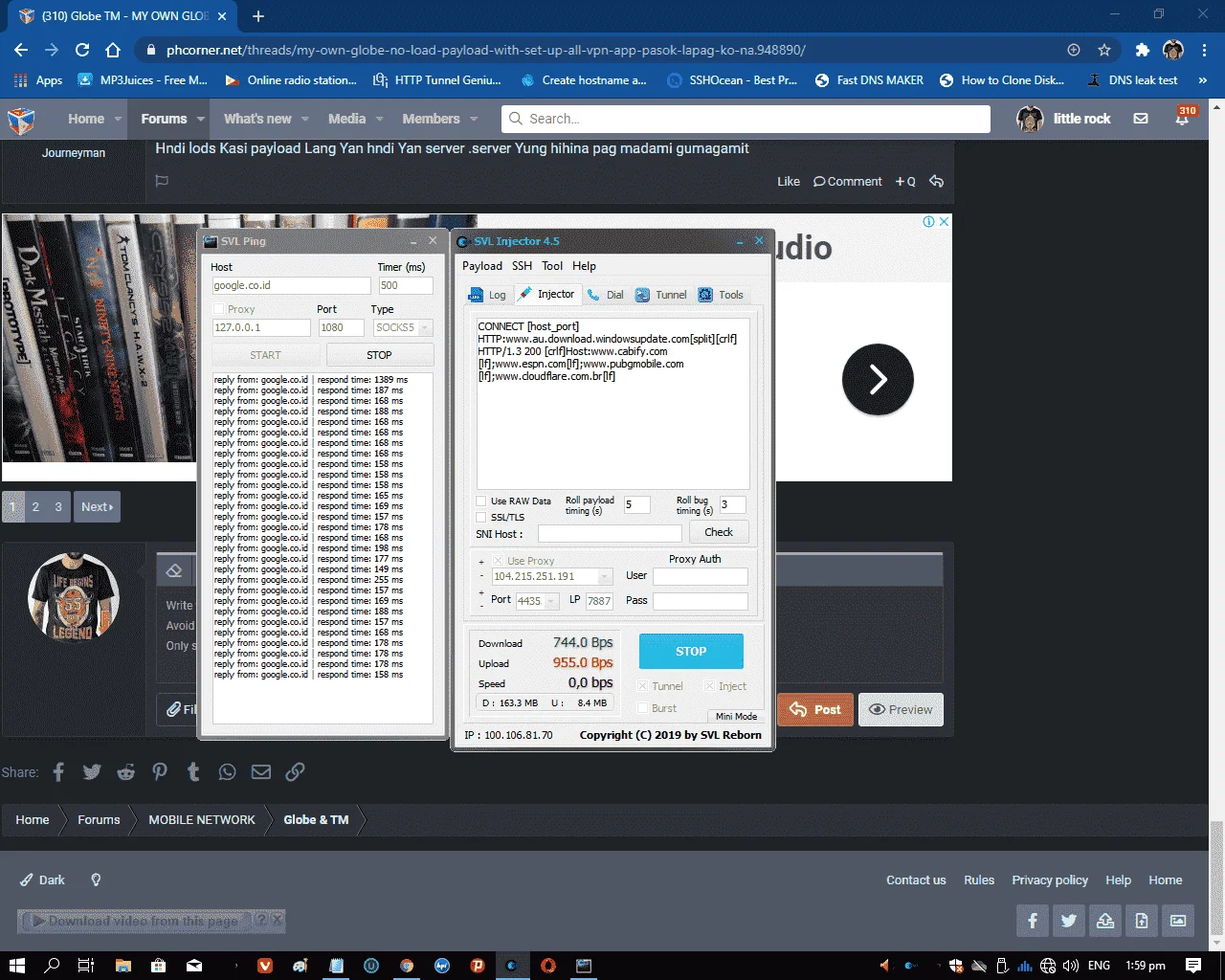Enable Use RAW Data checkbox
This screenshot has width=1225, height=980.
pyautogui.click(x=481, y=501)
